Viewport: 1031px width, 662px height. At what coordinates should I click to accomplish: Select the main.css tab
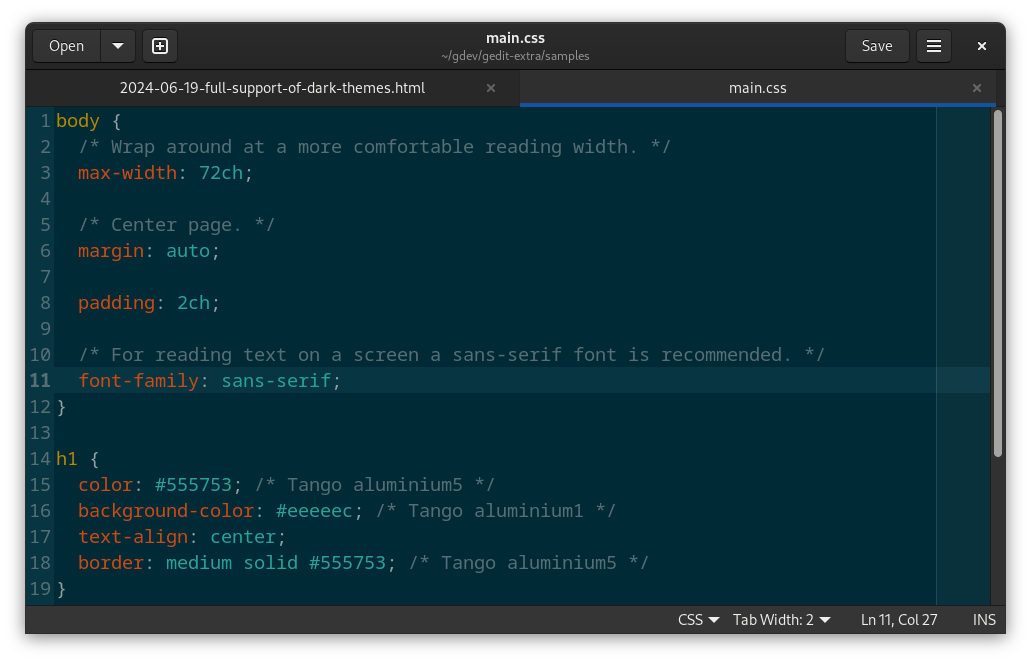(x=757, y=88)
